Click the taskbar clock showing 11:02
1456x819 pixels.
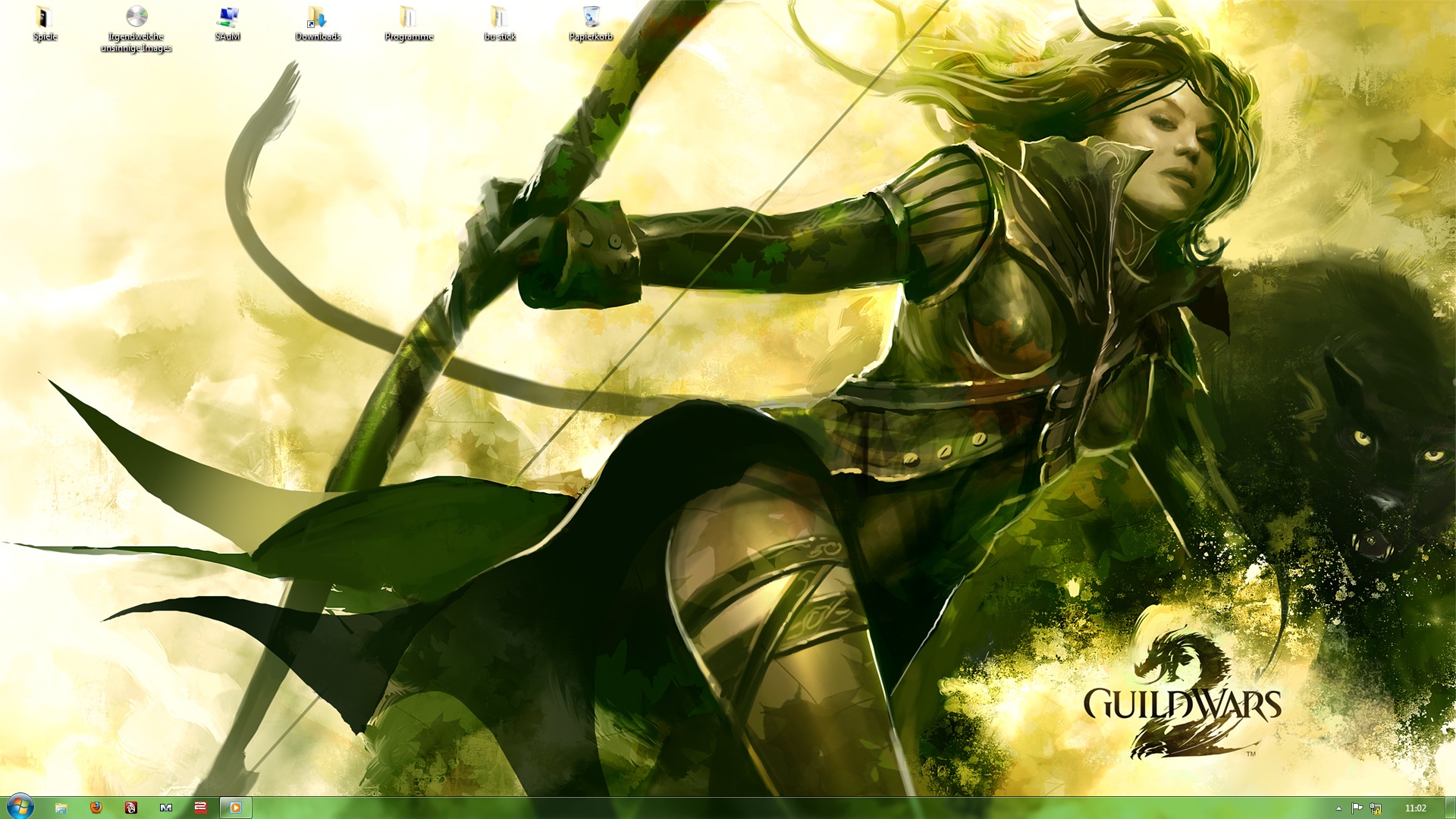point(1415,808)
